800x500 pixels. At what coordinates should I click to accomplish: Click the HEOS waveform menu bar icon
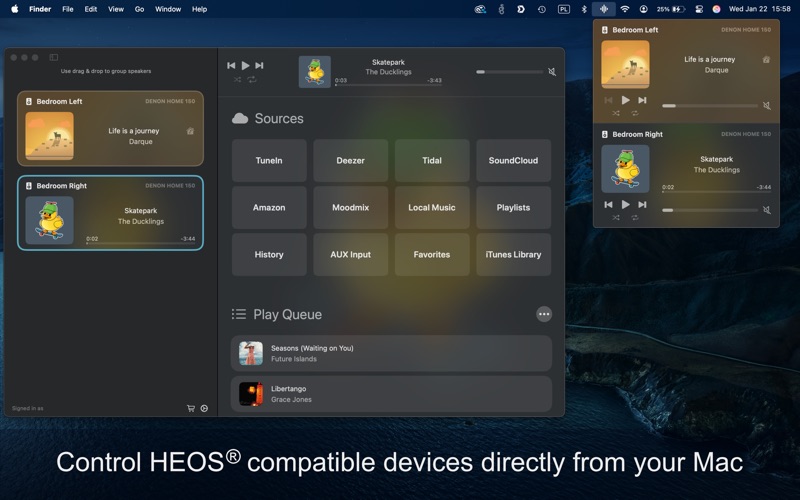tap(604, 9)
